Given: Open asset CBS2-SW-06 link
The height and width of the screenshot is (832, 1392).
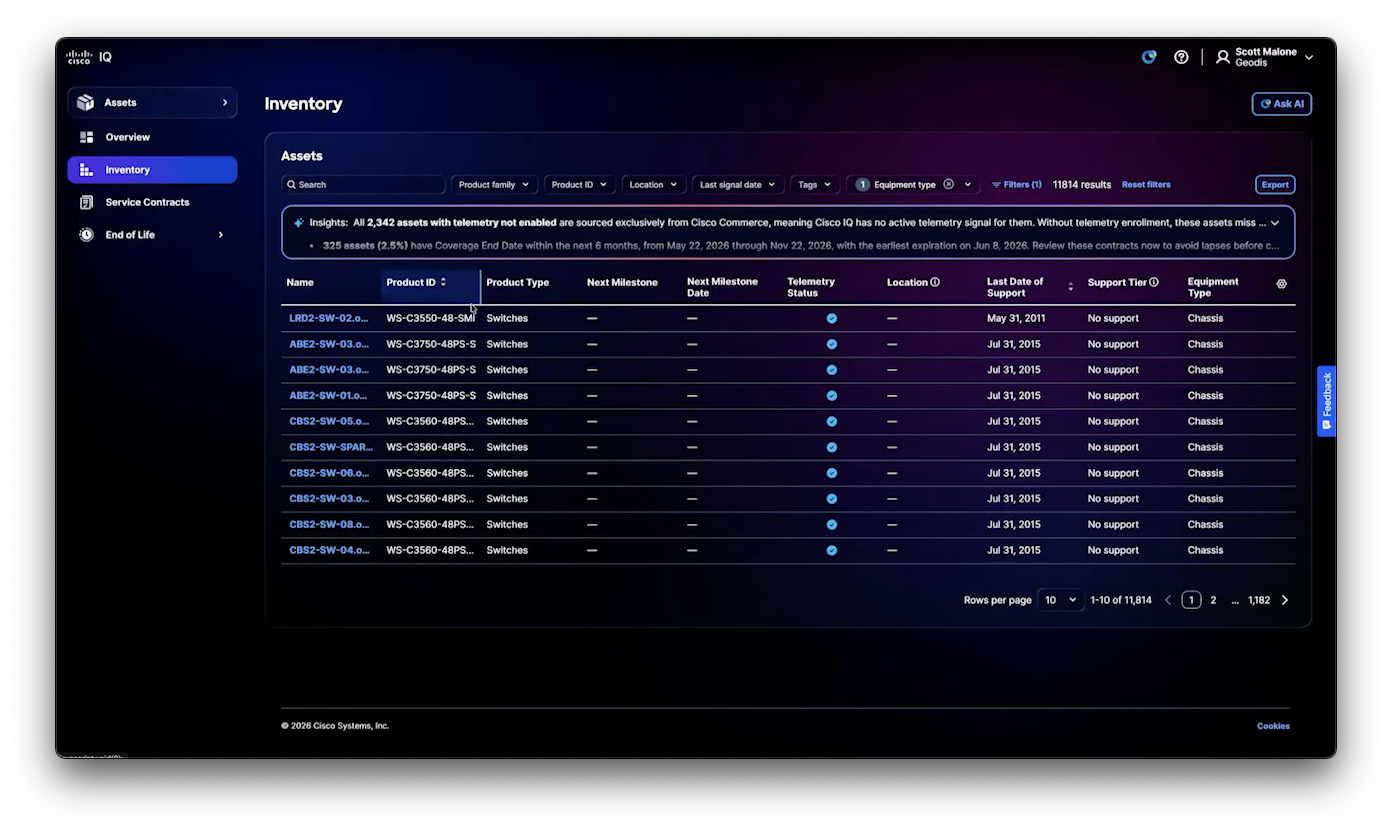Looking at the screenshot, I should tap(329, 473).
